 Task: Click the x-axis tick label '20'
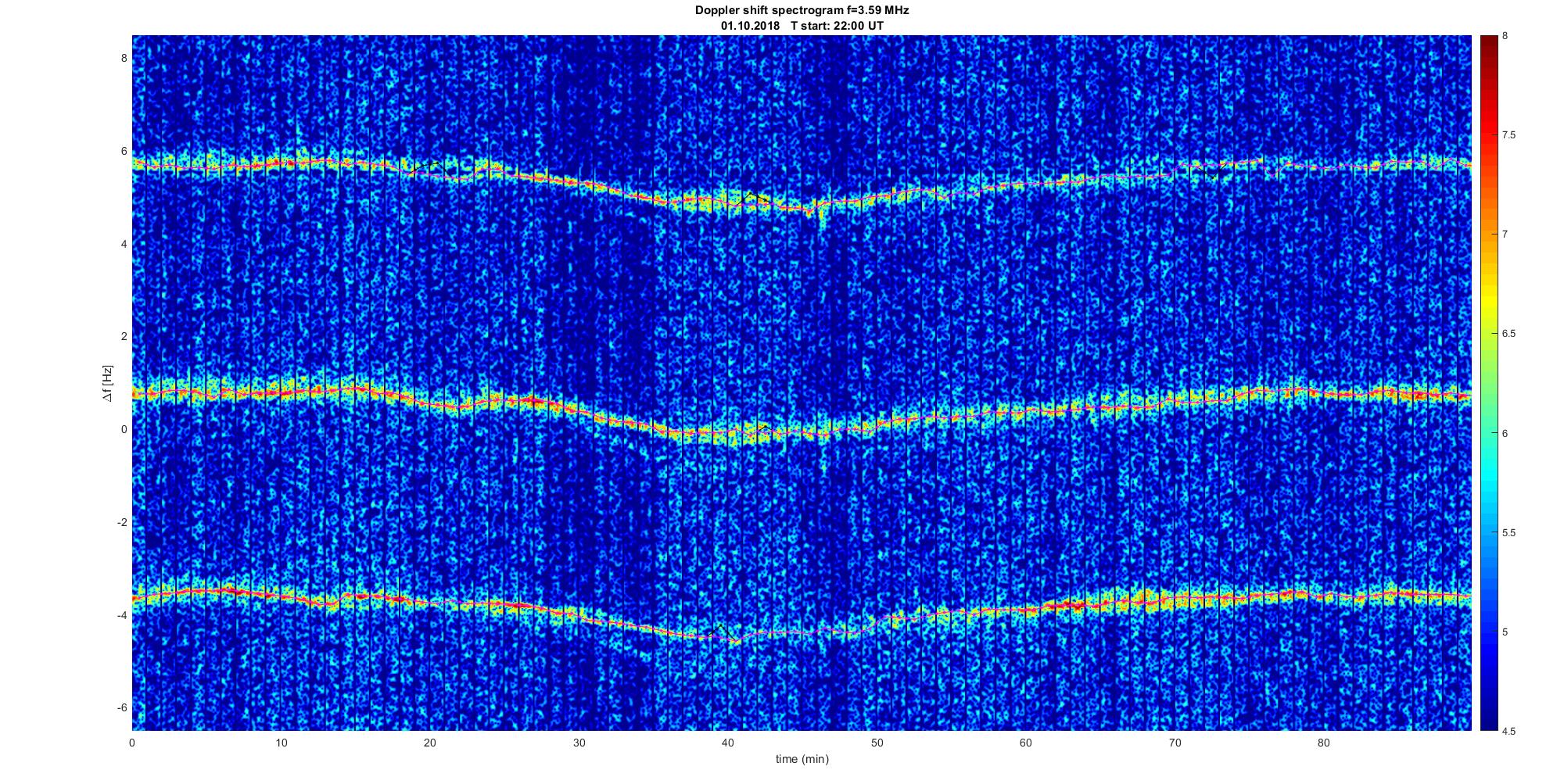point(430,743)
